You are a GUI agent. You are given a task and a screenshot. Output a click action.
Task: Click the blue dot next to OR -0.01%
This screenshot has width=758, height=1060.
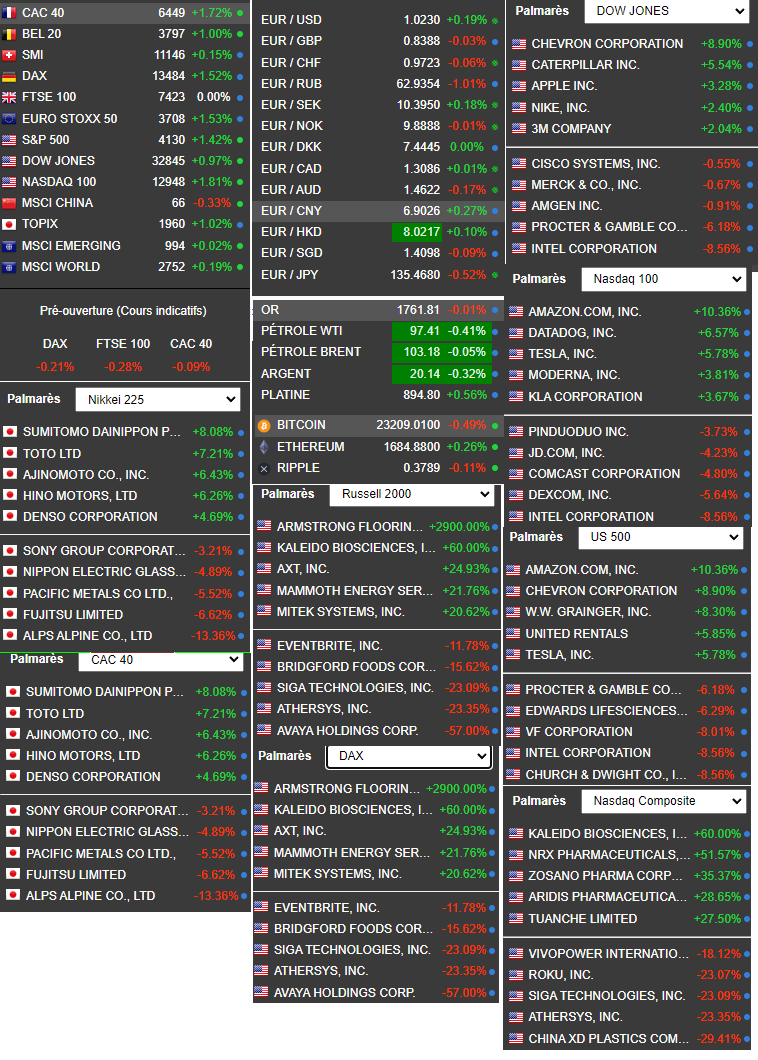pos(495,310)
